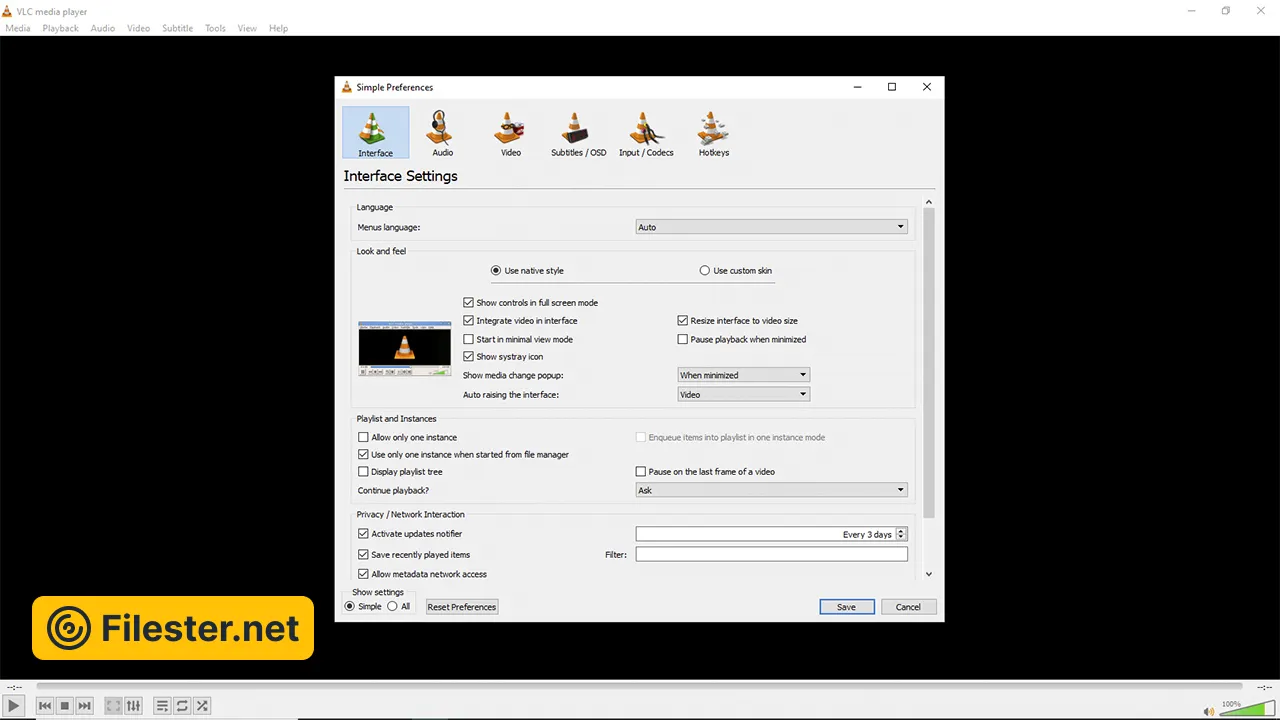
Task: Expand the Continue playback dropdown
Action: pyautogui.click(x=771, y=490)
